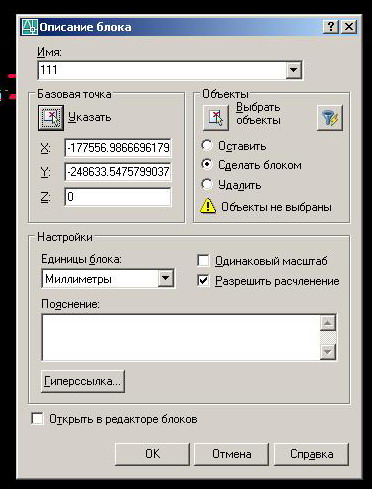Viewport: 372px width, 489px height.
Task: Click the question mark help button in title bar
Action: [x=331, y=26]
